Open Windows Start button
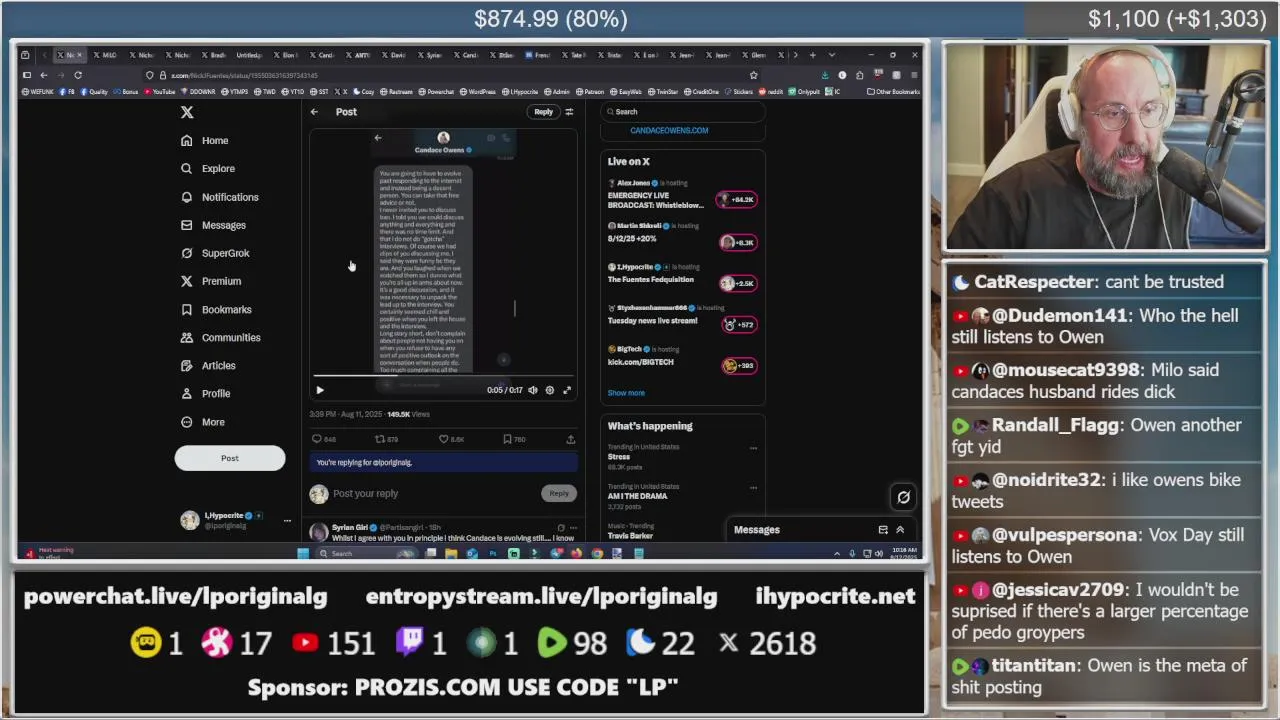This screenshot has height=720, width=1280. (x=303, y=553)
